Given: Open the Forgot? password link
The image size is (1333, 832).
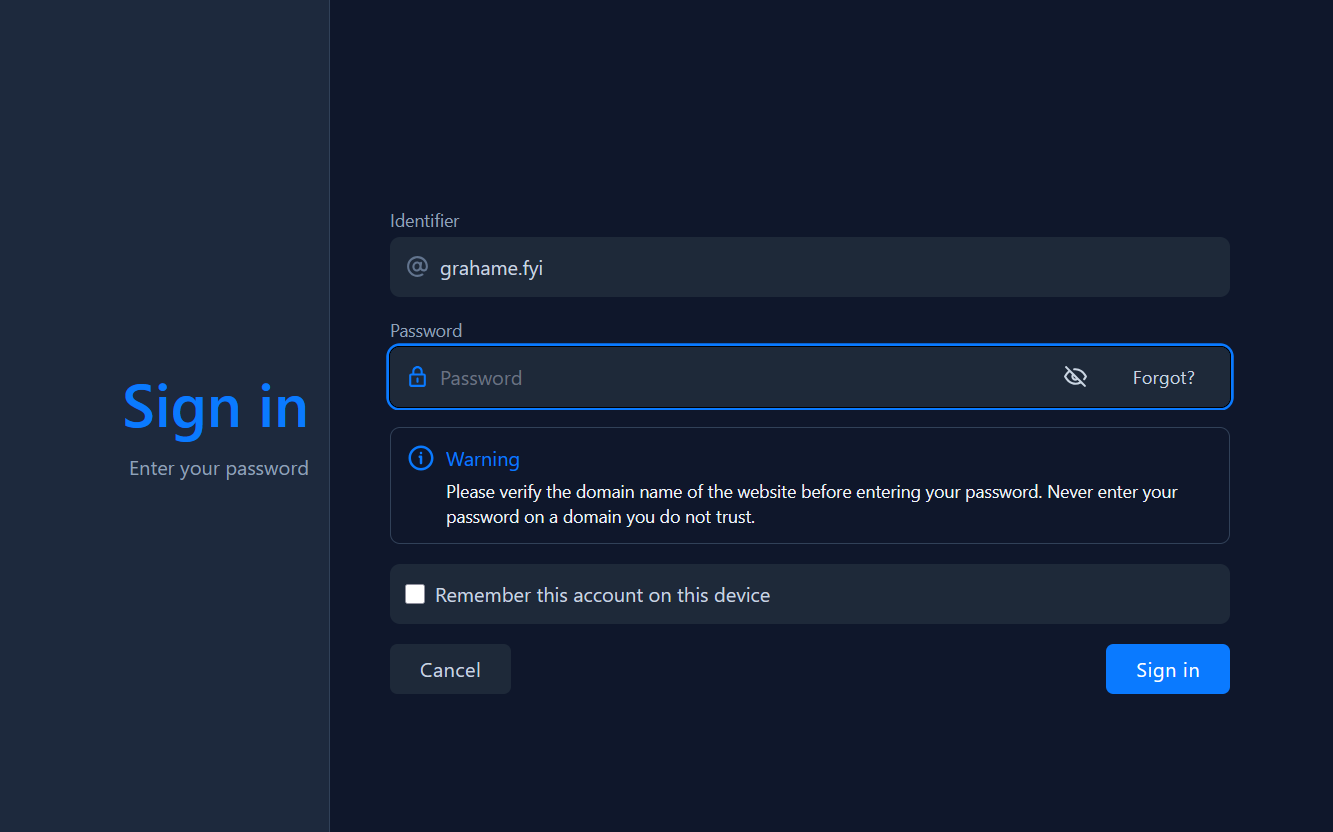Looking at the screenshot, I should [1163, 378].
